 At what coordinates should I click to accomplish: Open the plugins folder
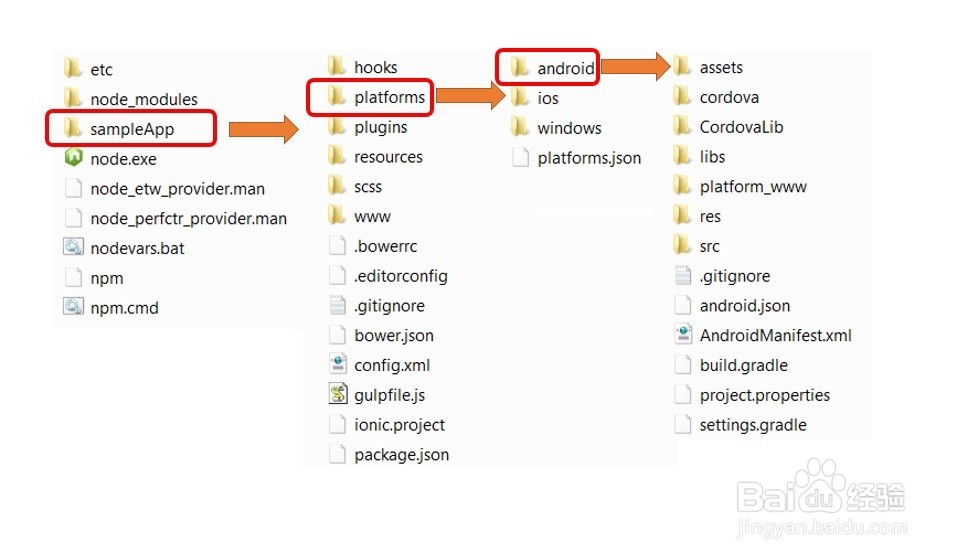tap(380, 127)
